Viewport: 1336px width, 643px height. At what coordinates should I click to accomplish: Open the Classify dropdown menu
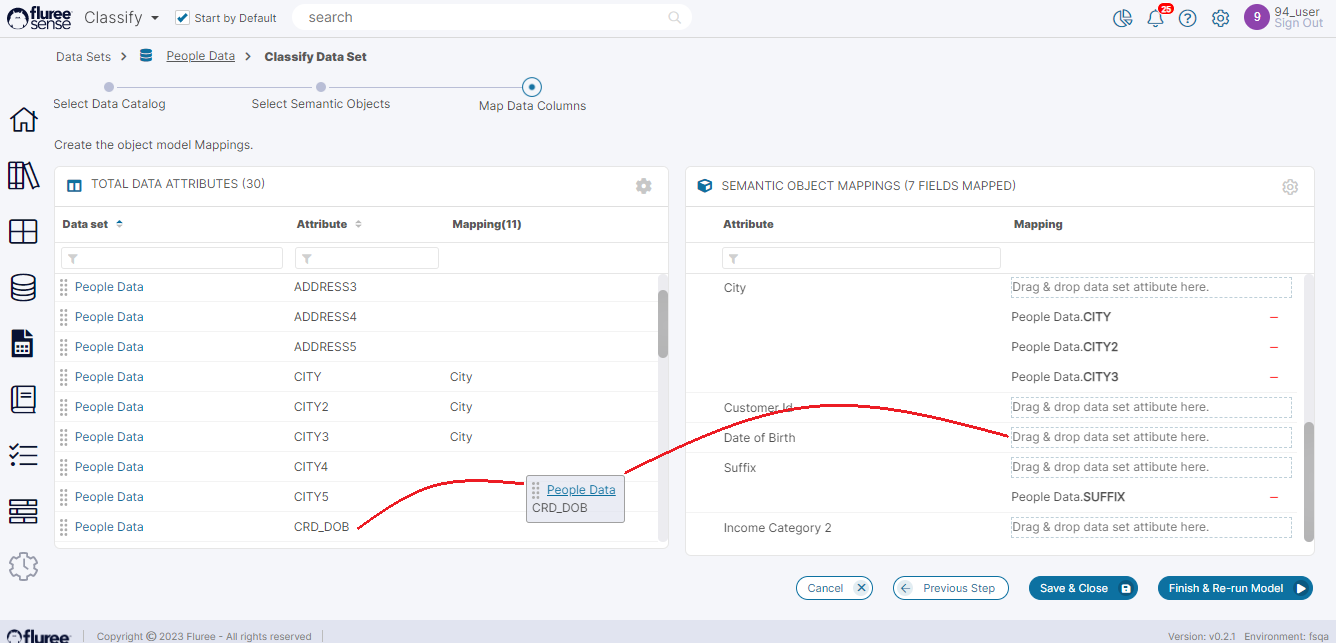tap(122, 18)
